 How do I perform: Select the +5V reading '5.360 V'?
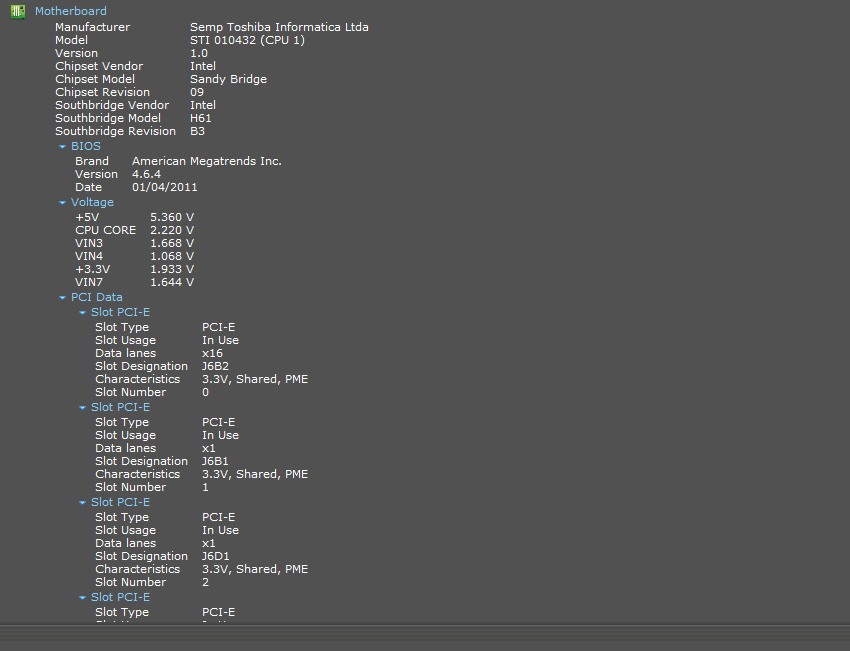pos(172,217)
